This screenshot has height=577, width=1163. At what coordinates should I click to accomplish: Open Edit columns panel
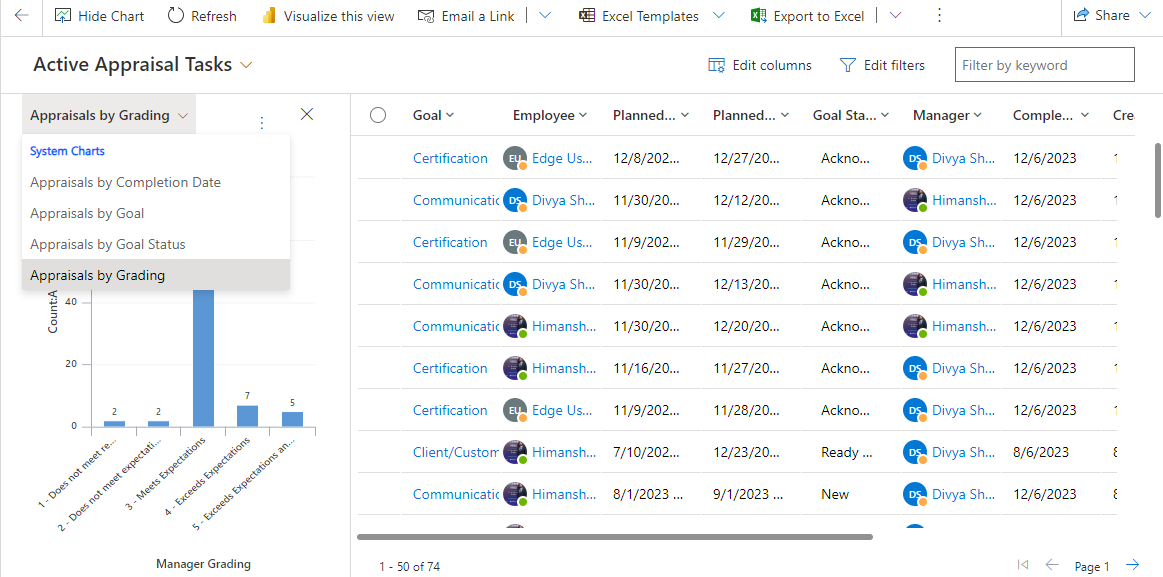(759, 65)
